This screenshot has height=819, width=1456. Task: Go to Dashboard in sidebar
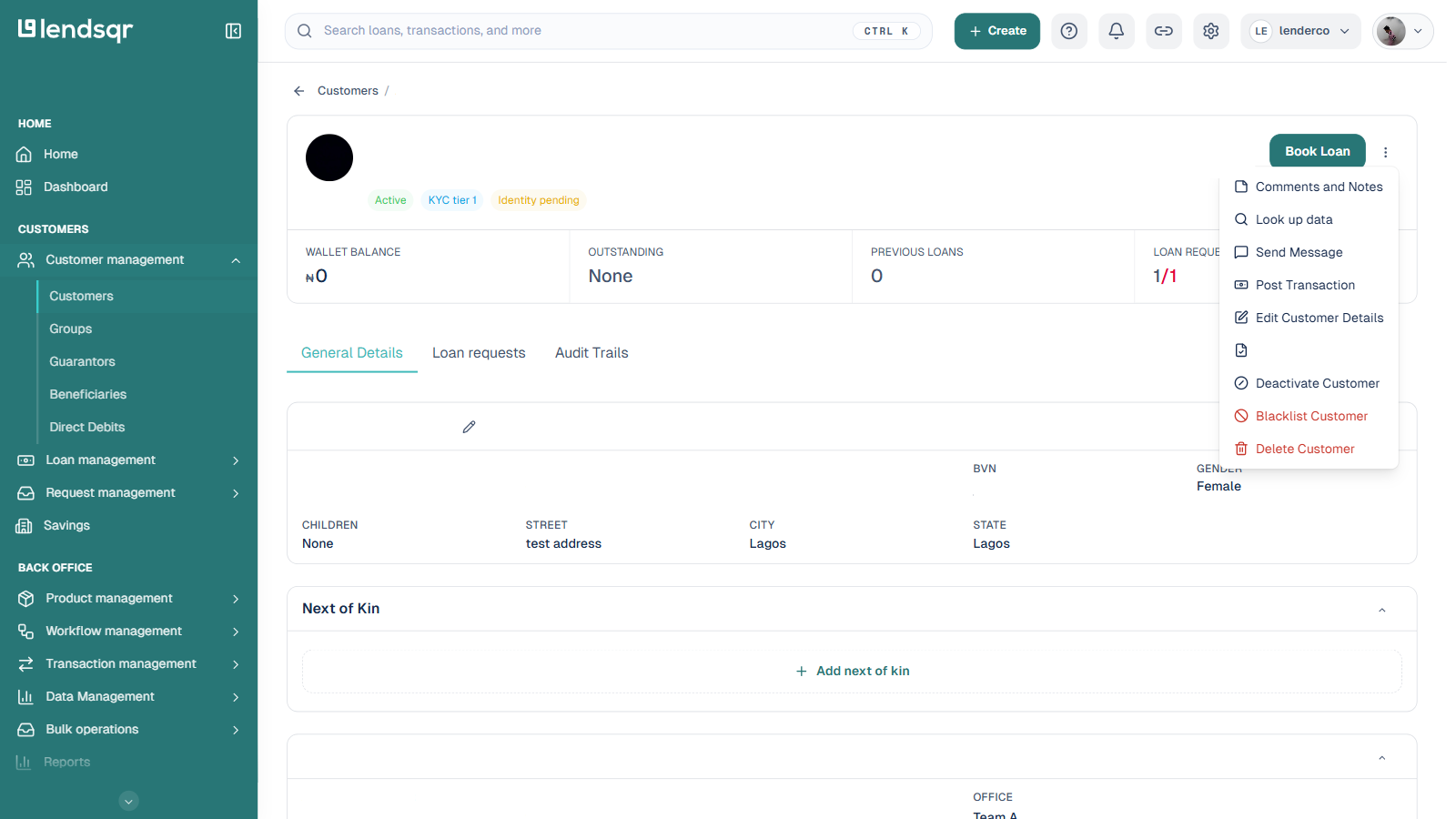coord(76,187)
